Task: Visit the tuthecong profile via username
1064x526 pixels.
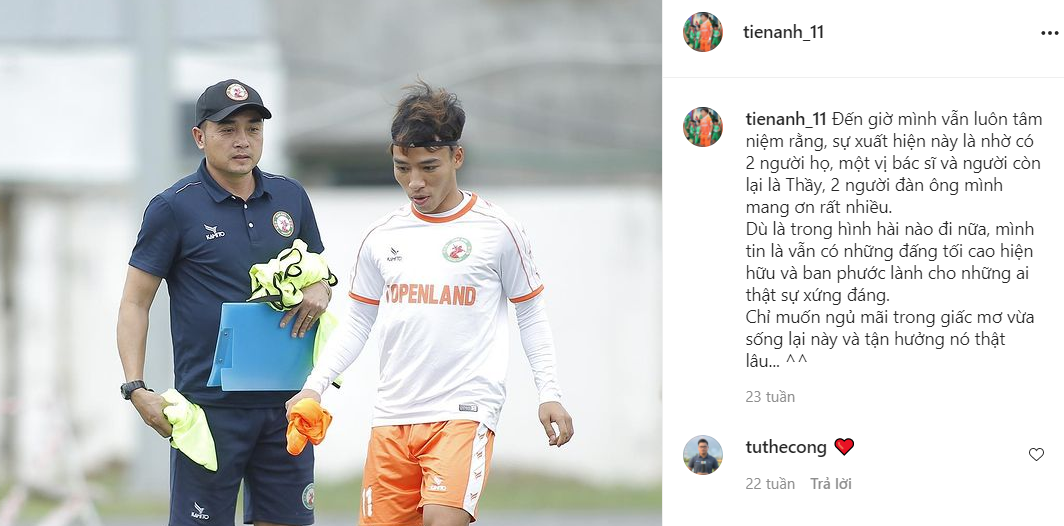Action: point(786,447)
